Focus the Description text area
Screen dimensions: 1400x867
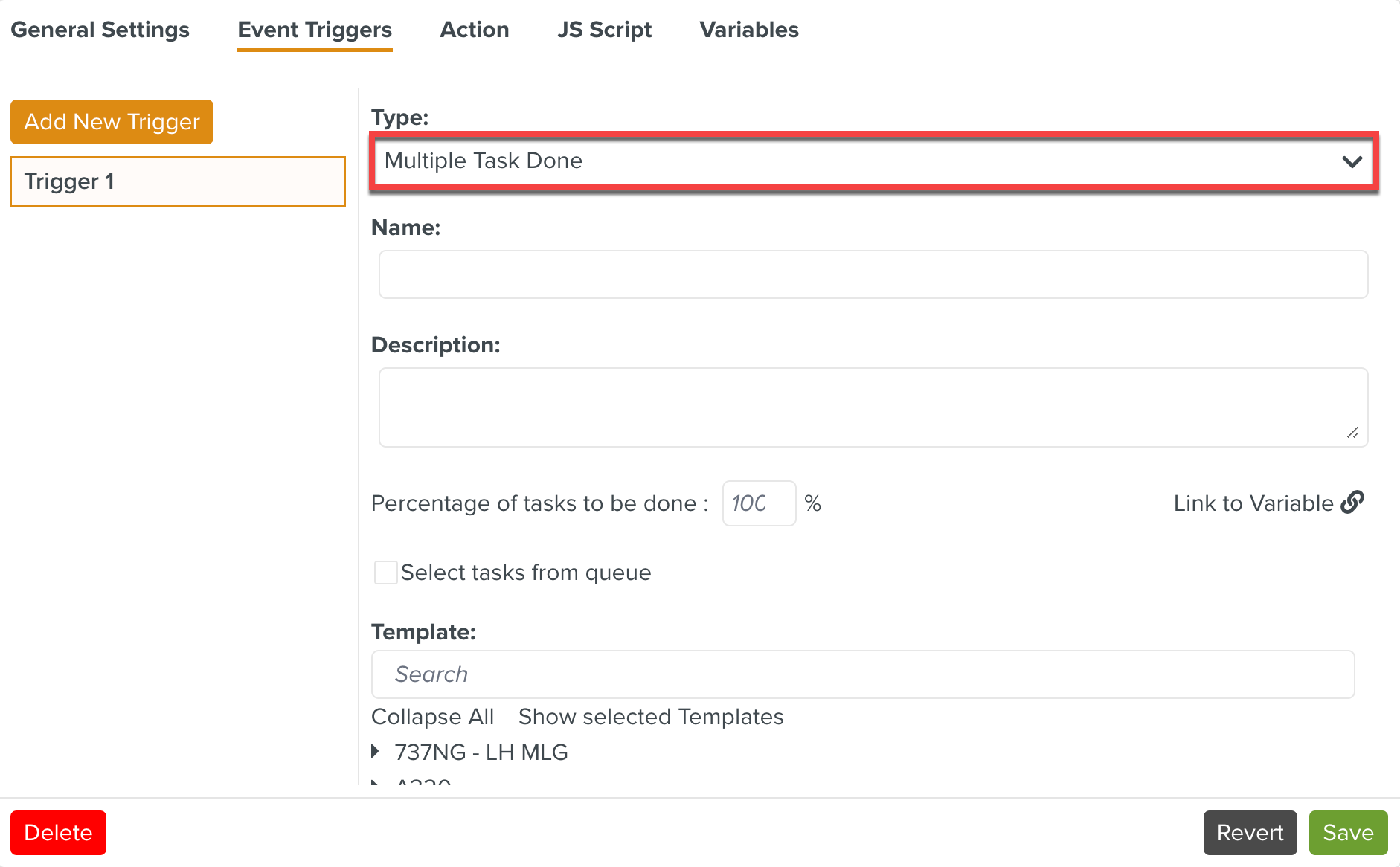click(873, 407)
